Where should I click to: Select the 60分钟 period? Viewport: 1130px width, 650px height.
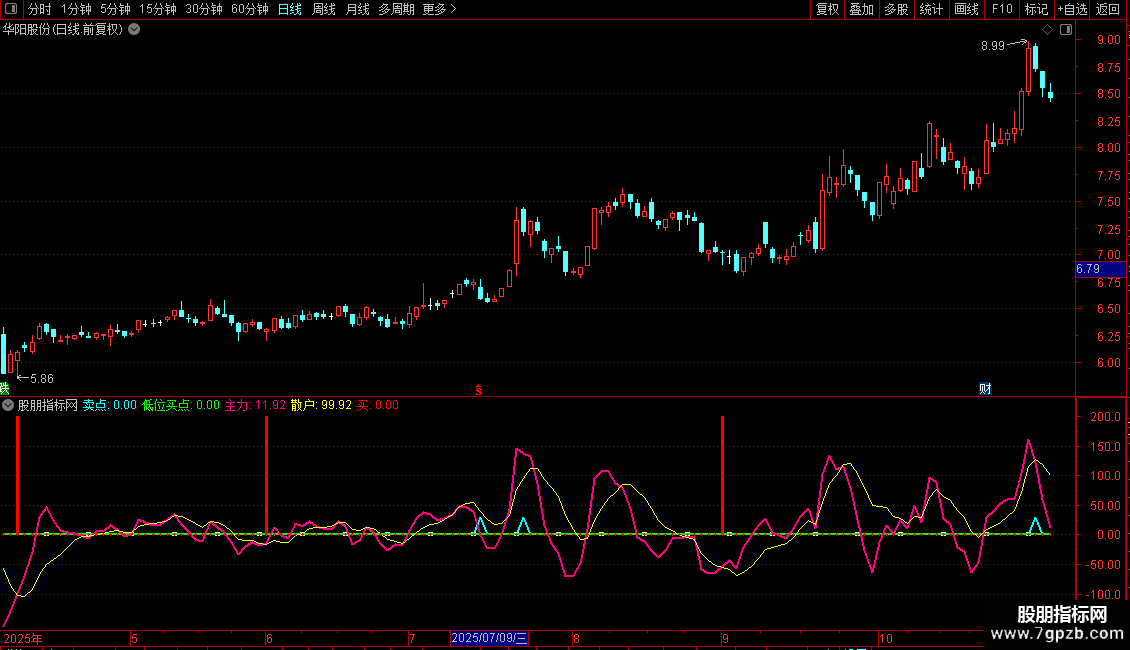(250, 9)
